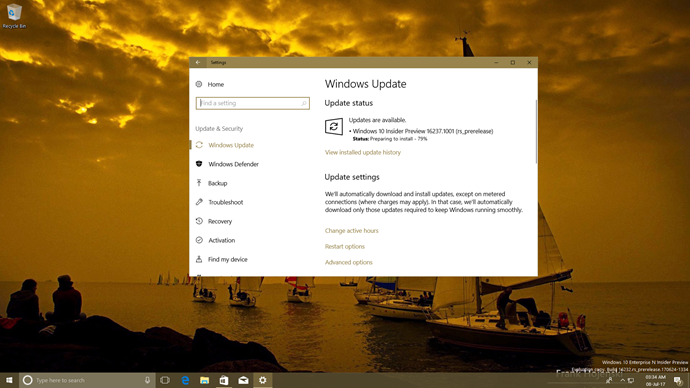690x388 pixels.
Task: Maximize the Settings window
Action: [x=513, y=62]
